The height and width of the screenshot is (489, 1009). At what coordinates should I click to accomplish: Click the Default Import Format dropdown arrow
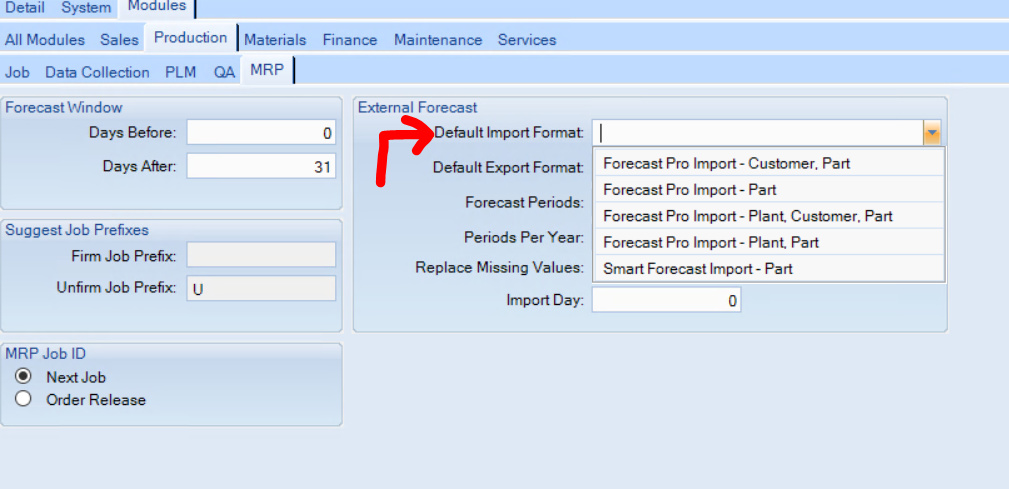[x=931, y=134]
